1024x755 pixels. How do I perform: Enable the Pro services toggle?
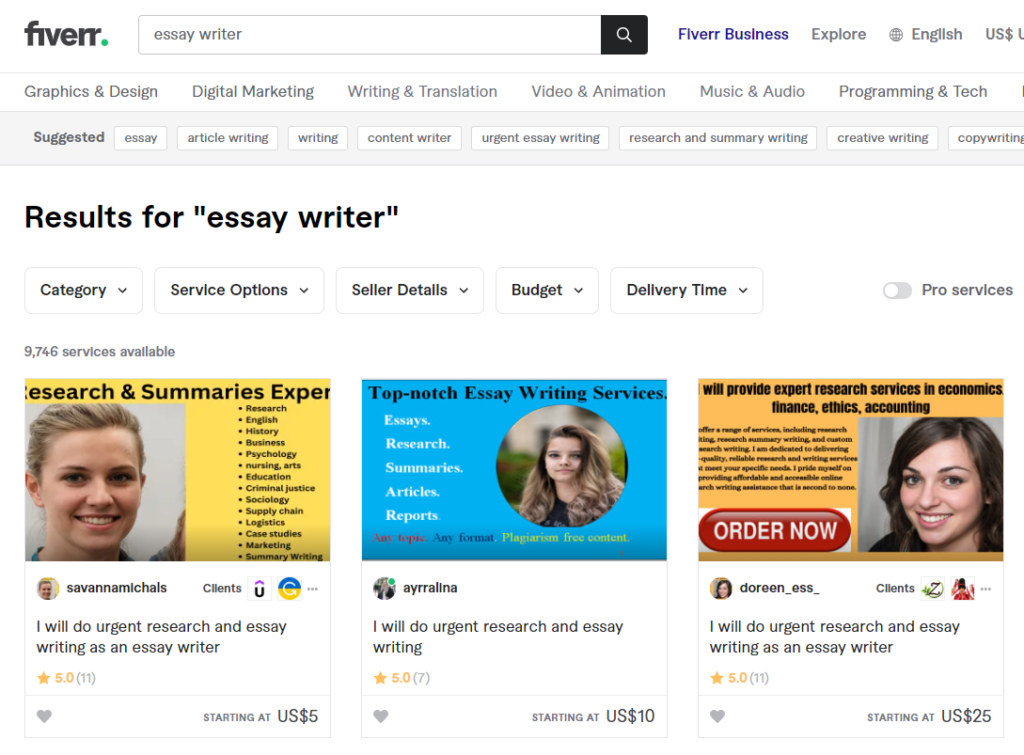click(897, 290)
